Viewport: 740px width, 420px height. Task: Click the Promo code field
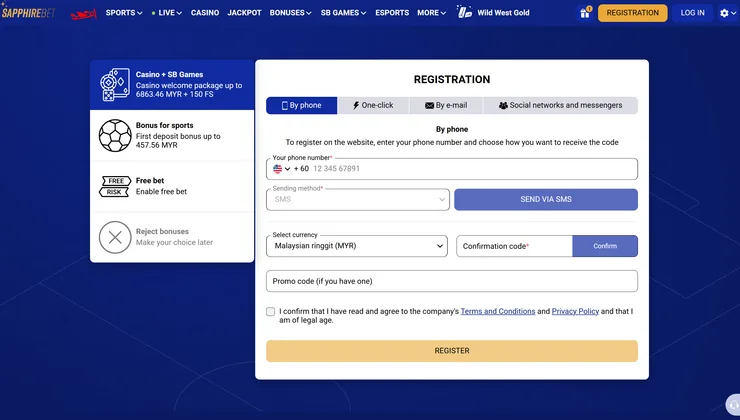pos(452,281)
